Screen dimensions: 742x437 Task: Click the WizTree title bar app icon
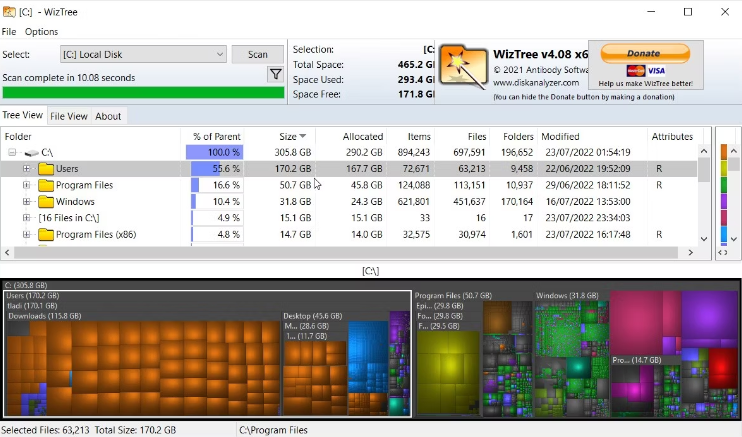9,12
